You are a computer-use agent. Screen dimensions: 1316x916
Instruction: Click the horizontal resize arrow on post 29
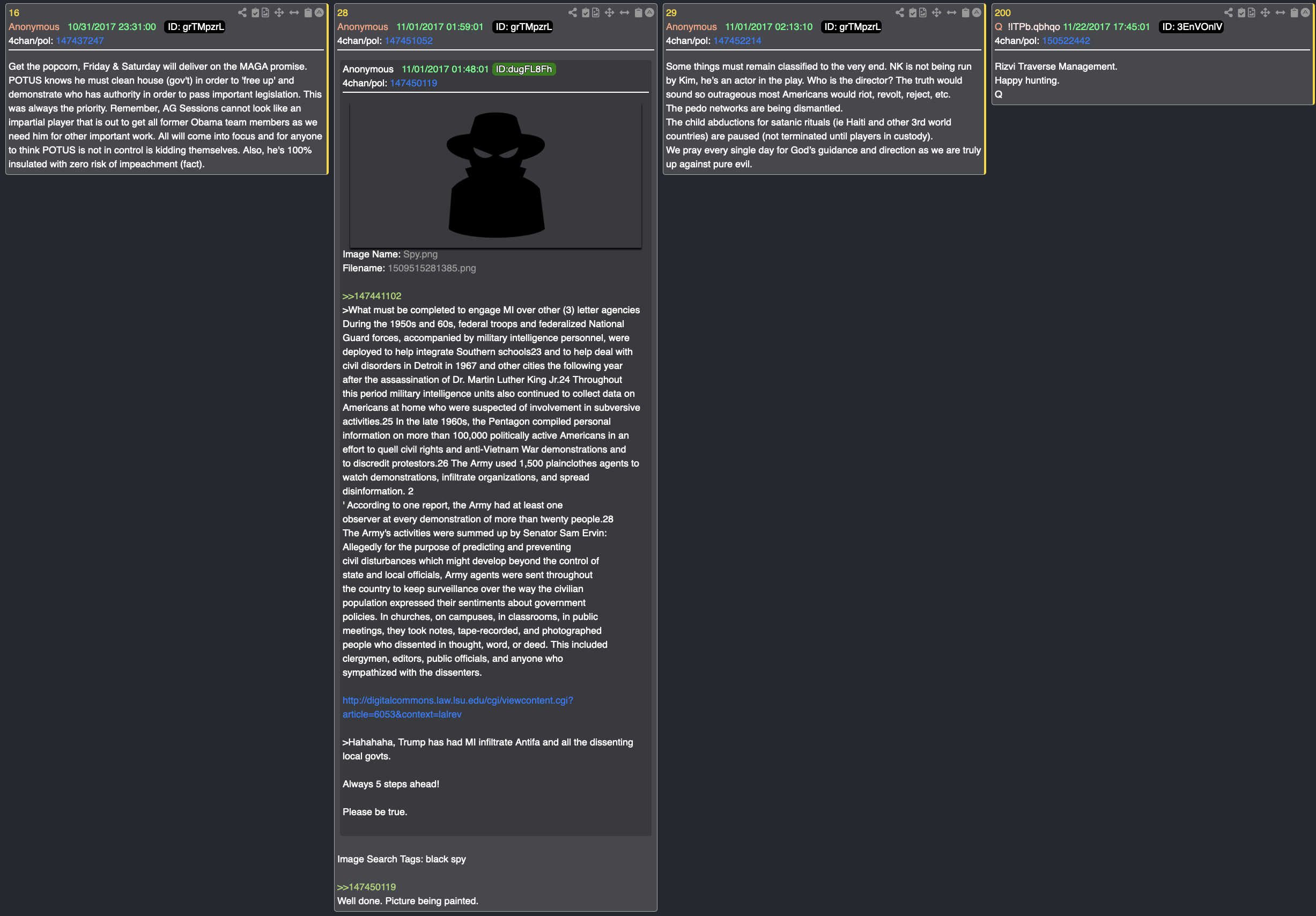[x=951, y=13]
